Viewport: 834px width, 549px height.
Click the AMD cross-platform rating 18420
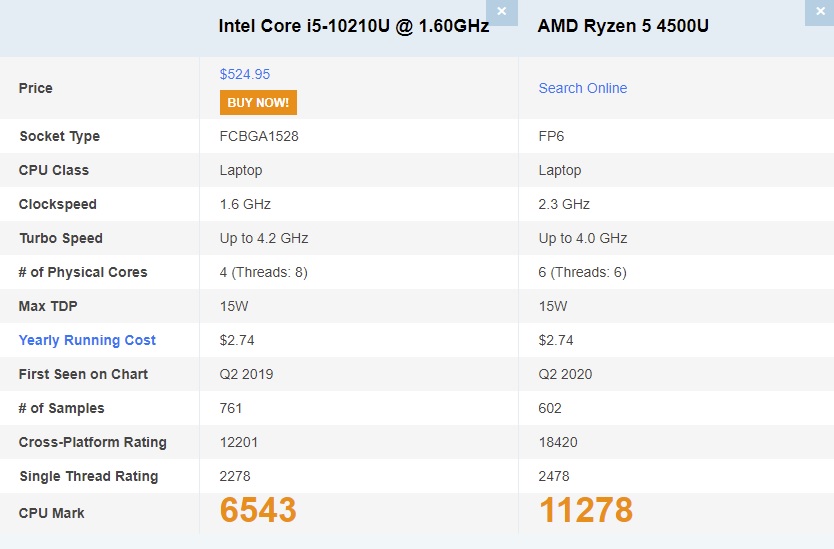coord(558,442)
